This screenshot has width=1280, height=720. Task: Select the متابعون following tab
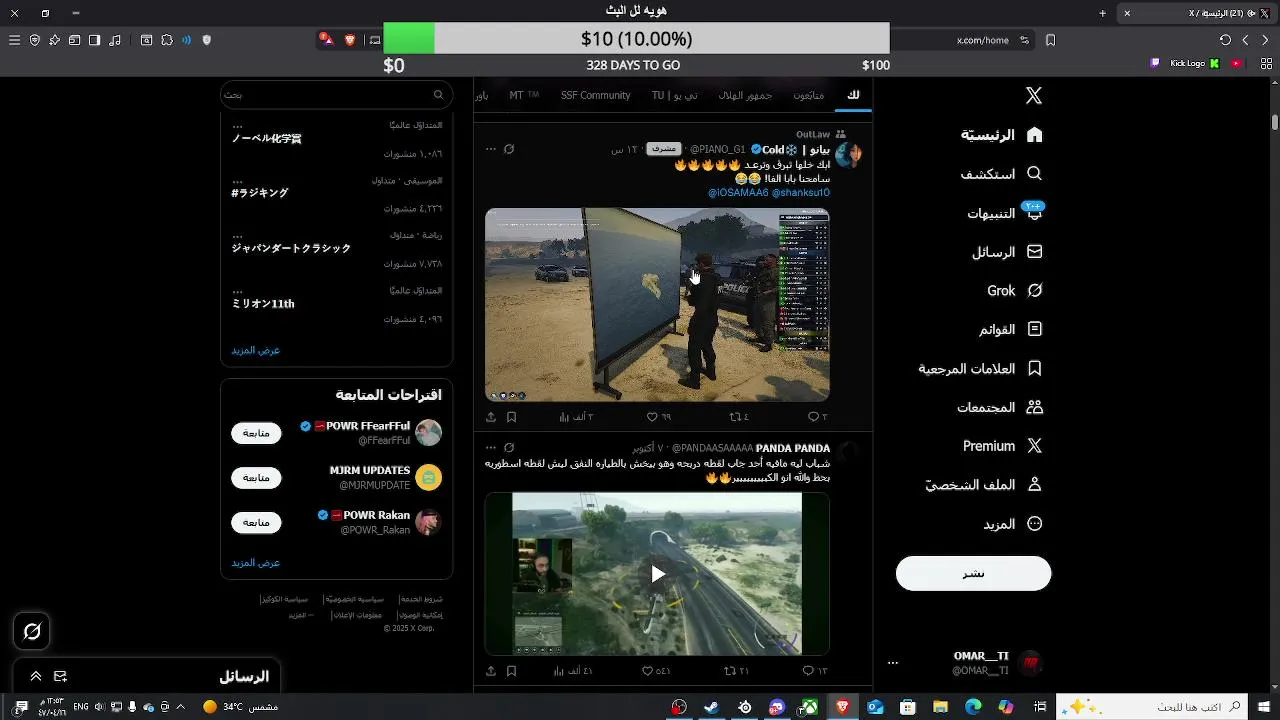(809, 95)
